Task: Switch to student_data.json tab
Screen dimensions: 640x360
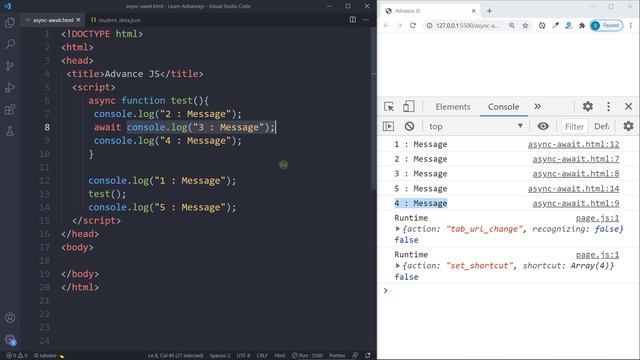Action: (x=116, y=20)
